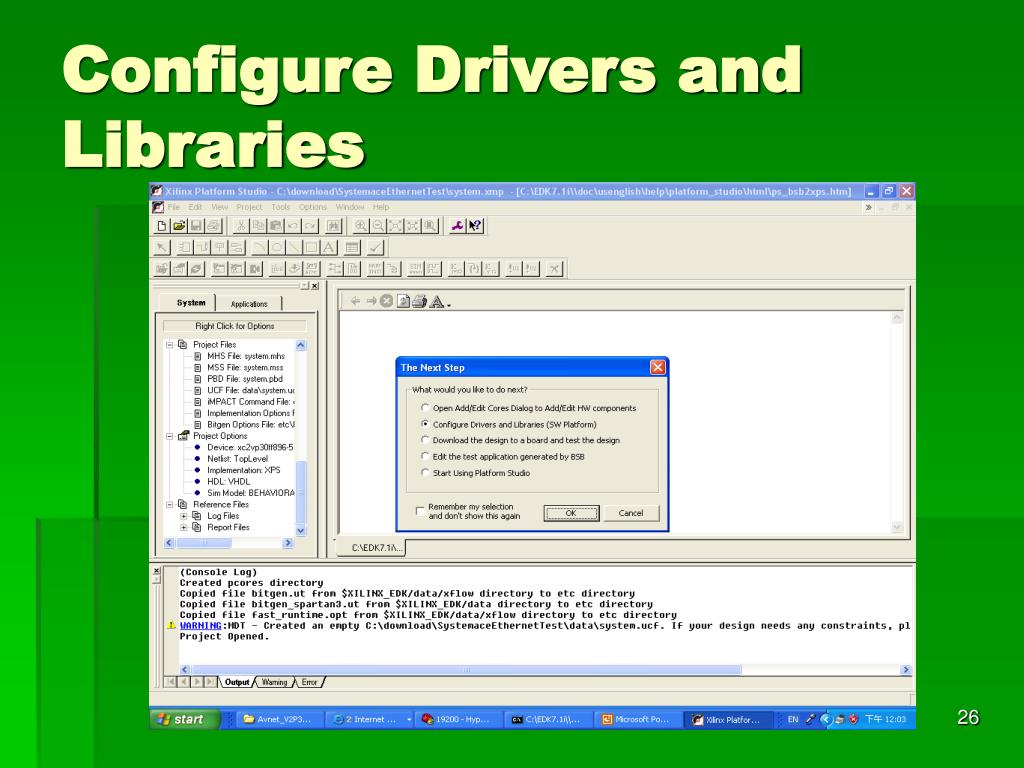Select 'MHS File: system.mhs' tree item
This screenshot has width=1024, height=768.
point(246,356)
